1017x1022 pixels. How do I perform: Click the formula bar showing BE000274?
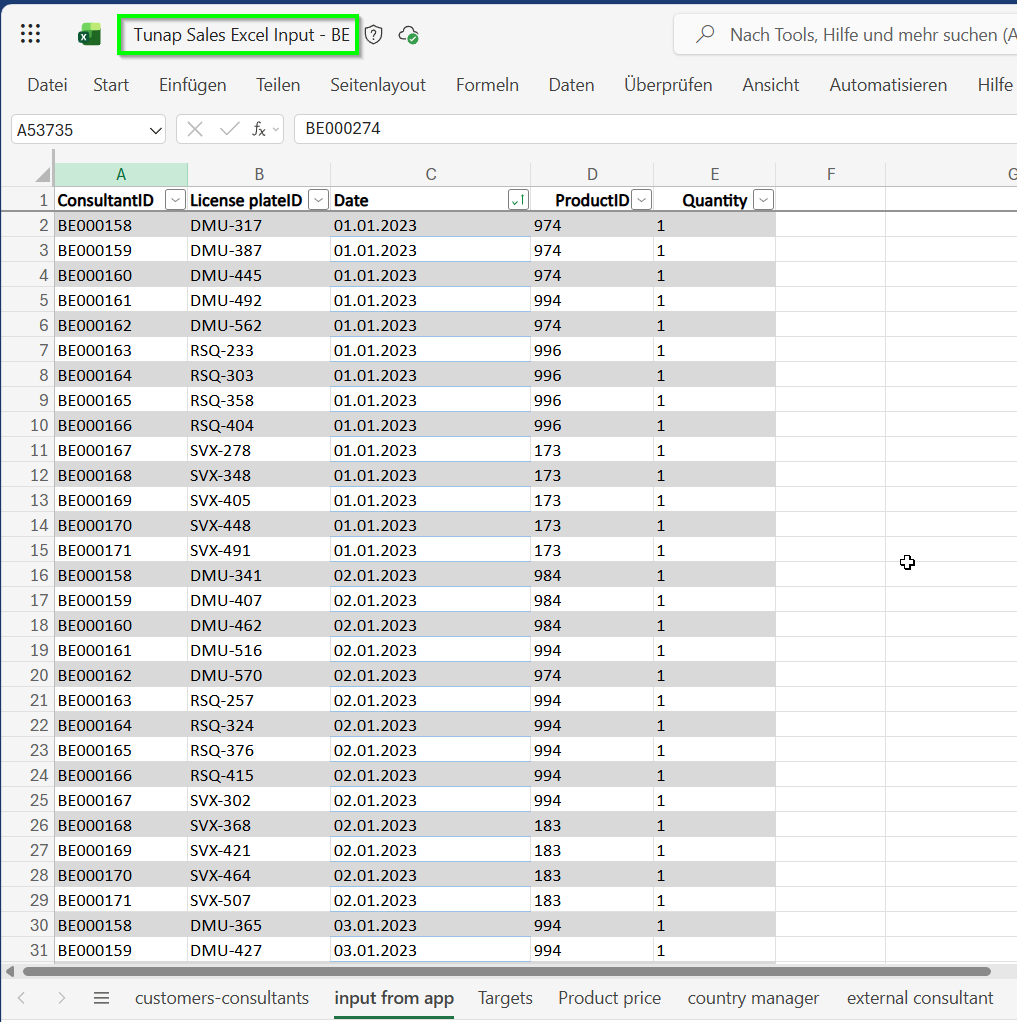pyautogui.click(x=655, y=129)
